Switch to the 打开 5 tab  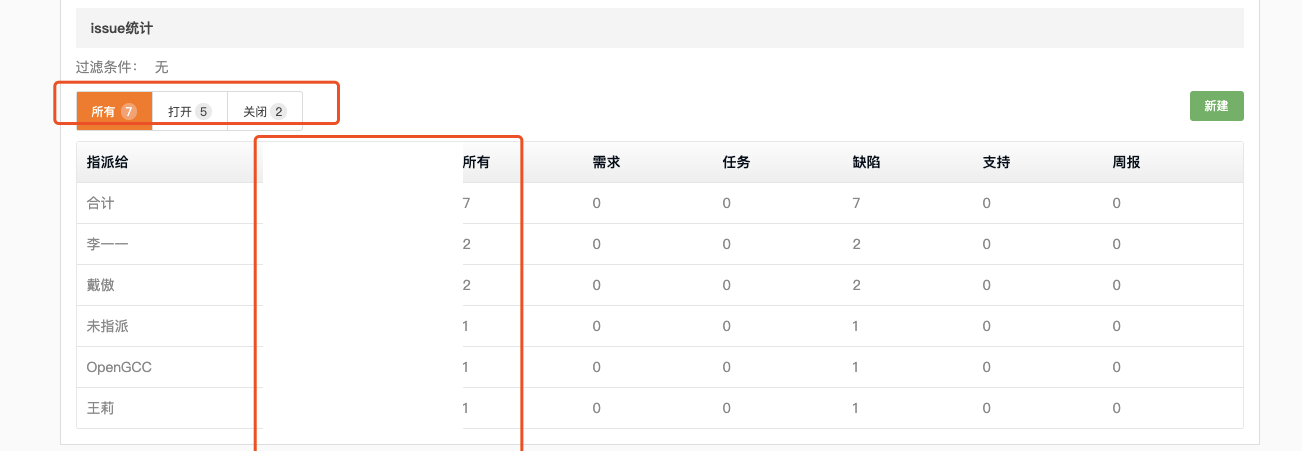[190, 111]
